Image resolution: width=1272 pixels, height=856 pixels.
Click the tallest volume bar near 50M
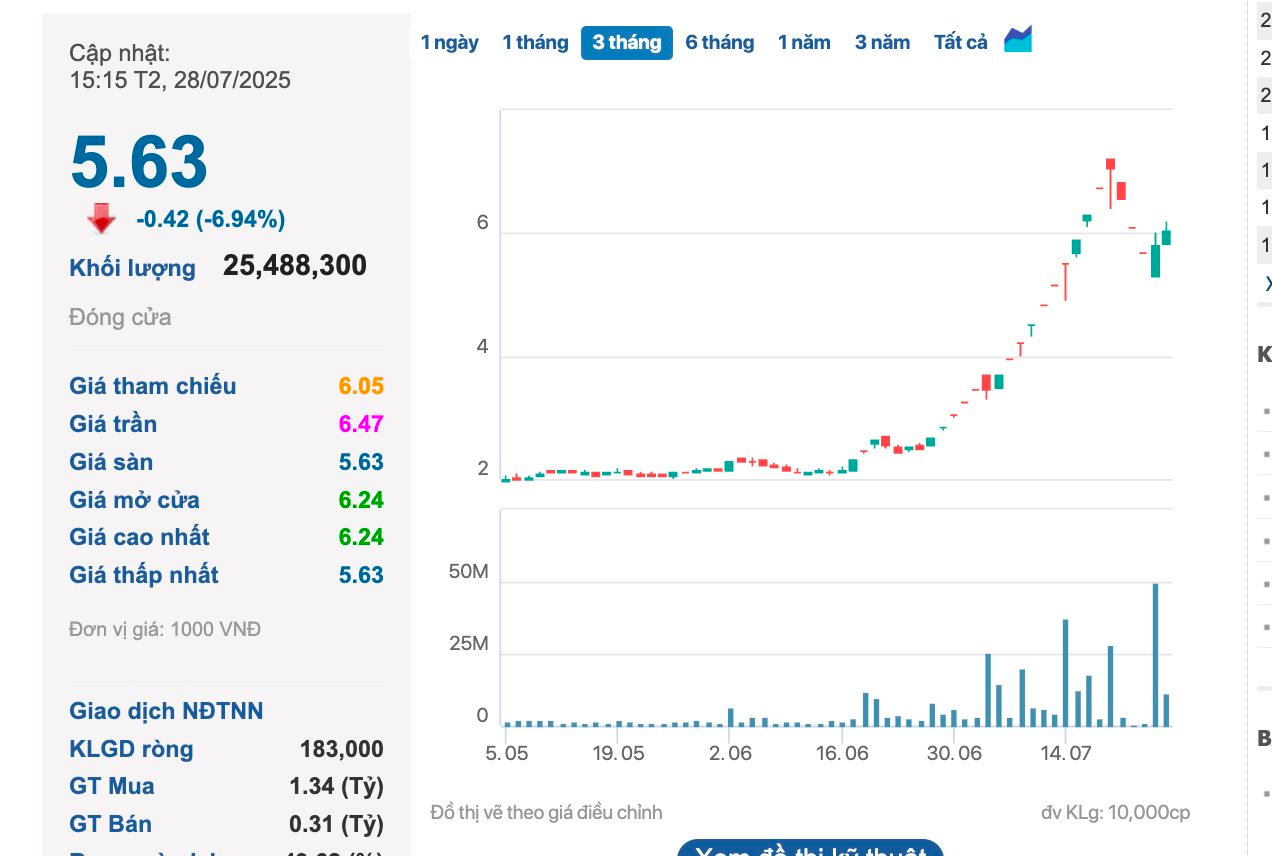click(x=1155, y=655)
